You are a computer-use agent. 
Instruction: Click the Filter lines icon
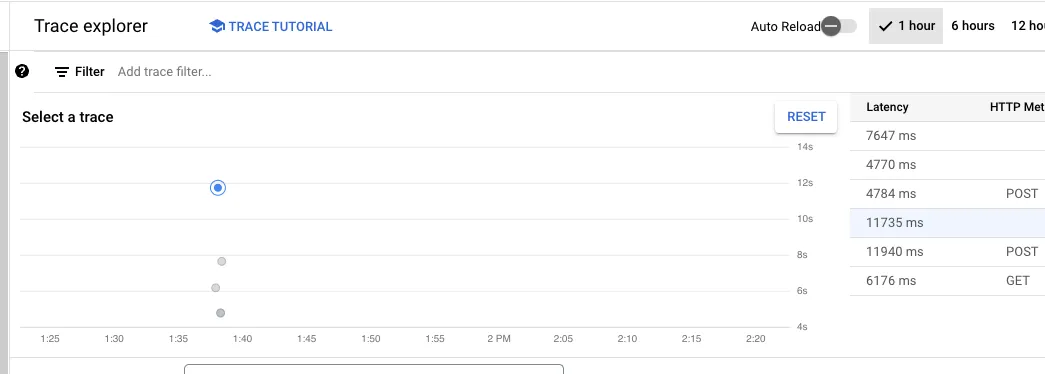62,72
